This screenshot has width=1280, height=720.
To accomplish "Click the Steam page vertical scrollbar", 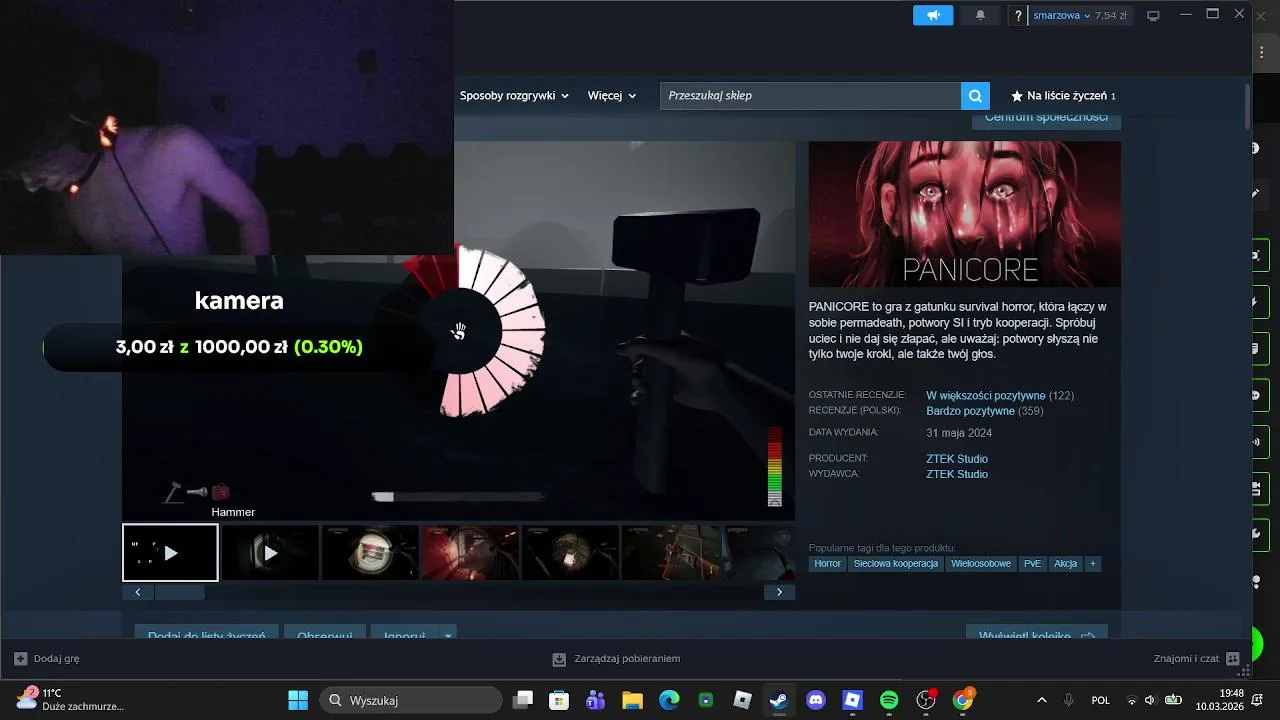I will point(1247,106).
